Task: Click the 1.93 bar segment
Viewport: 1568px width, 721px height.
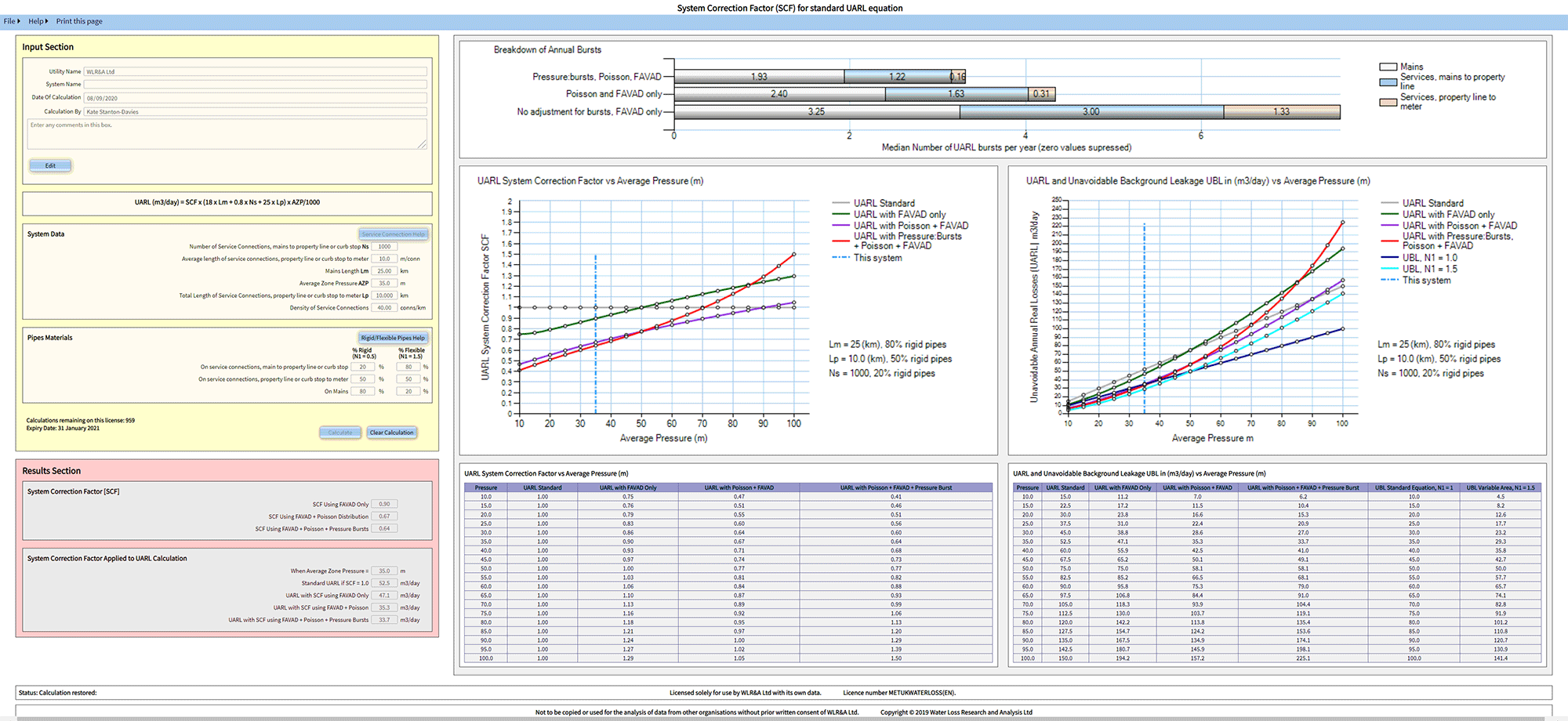Action: pos(759,77)
